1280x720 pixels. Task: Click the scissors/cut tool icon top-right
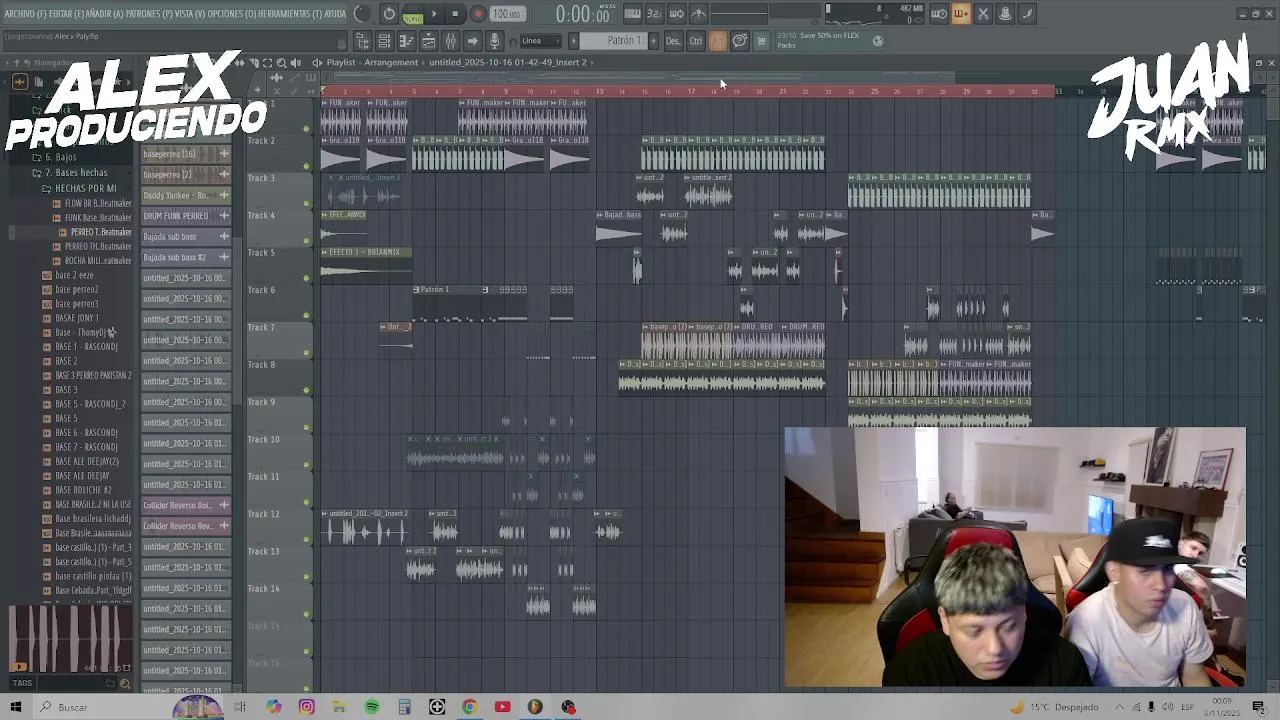[983, 14]
